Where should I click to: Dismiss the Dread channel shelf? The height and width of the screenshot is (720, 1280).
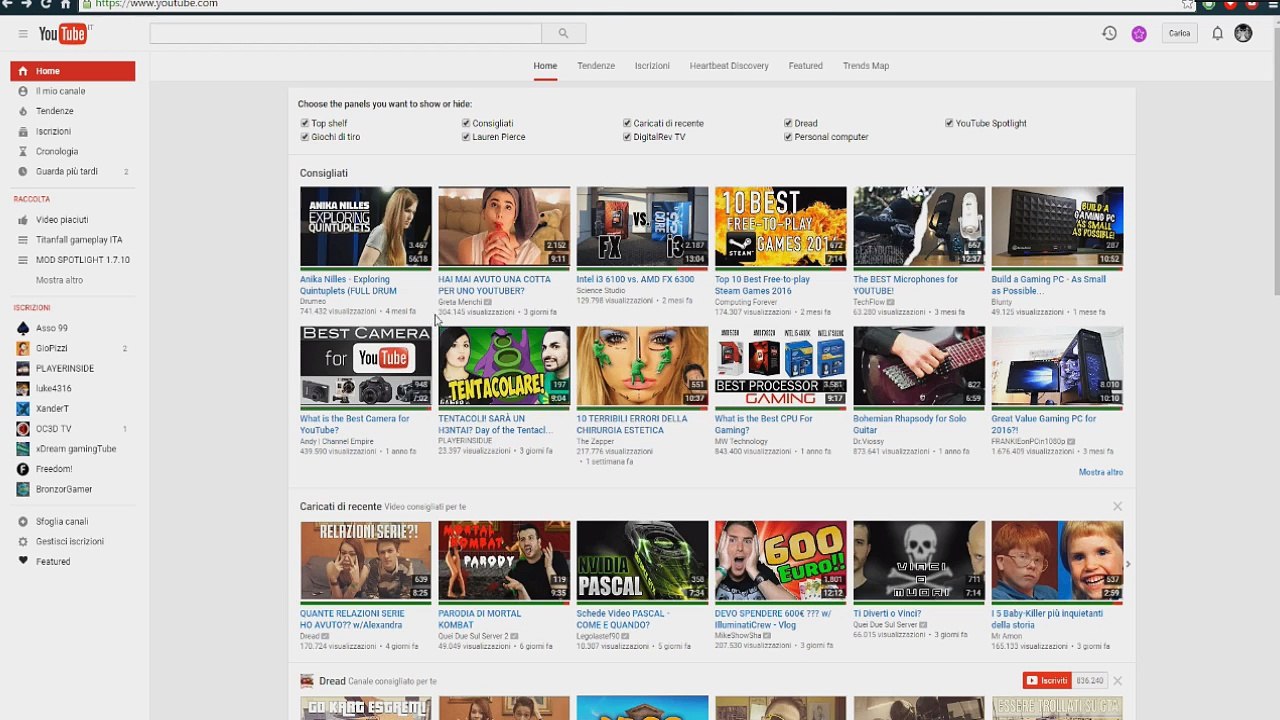(x=1117, y=681)
